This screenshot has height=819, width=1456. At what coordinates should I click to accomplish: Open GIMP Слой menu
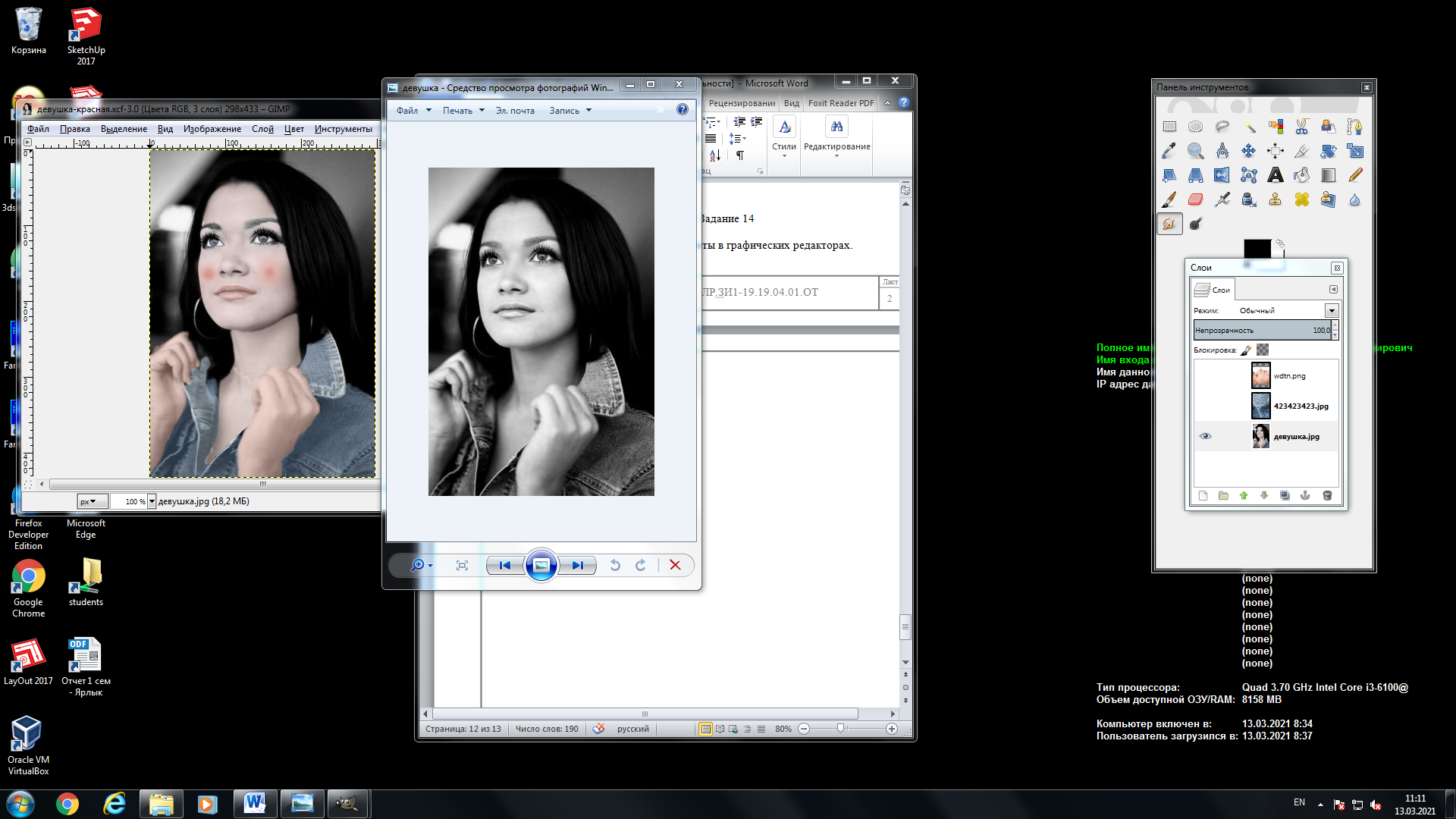(x=262, y=129)
